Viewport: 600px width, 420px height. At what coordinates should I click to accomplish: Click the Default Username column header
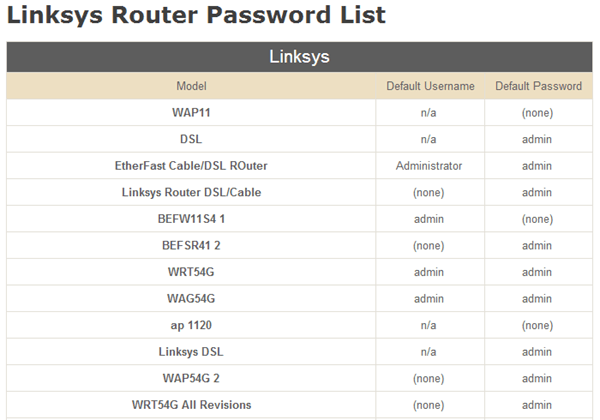430,86
